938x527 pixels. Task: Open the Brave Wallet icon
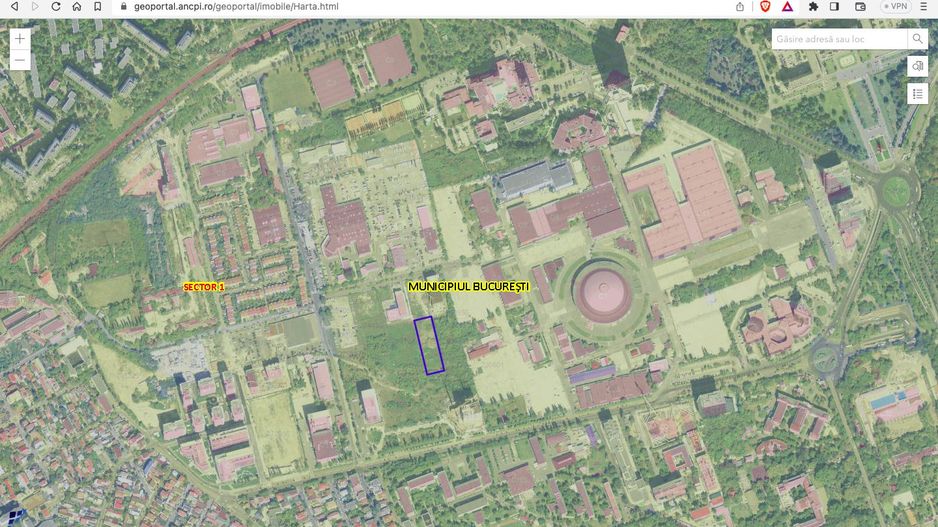(859, 6)
